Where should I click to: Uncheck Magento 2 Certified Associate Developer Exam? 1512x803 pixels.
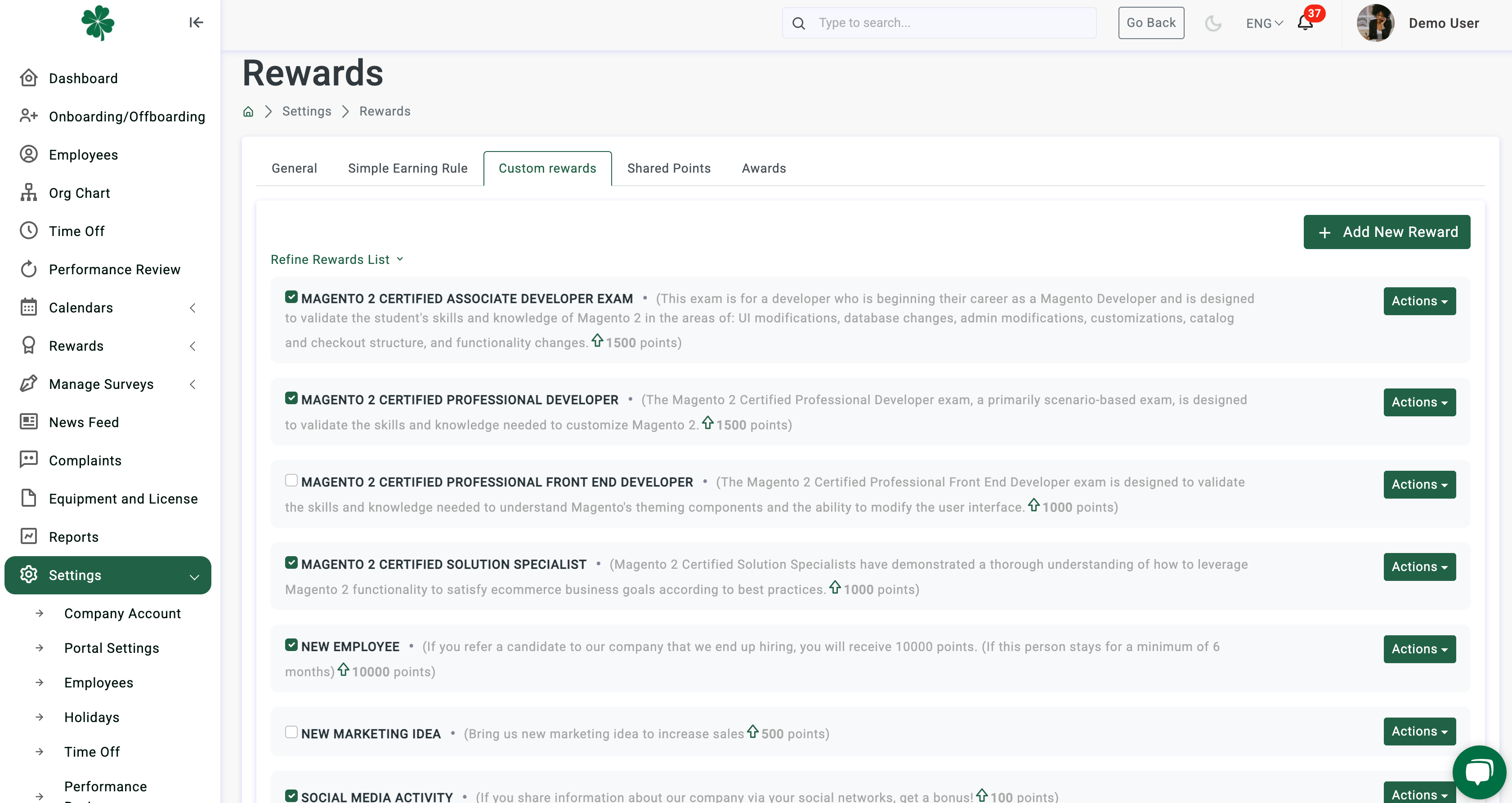(291, 297)
